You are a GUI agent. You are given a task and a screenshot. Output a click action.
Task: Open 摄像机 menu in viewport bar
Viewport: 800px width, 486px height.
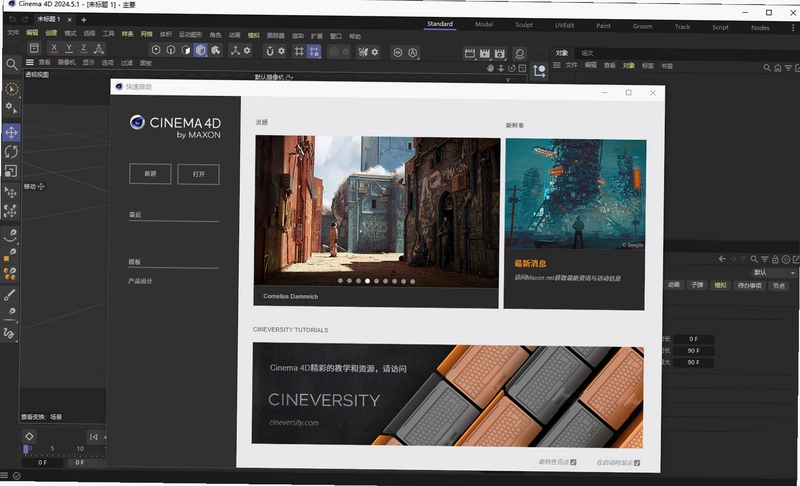(x=66, y=62)
